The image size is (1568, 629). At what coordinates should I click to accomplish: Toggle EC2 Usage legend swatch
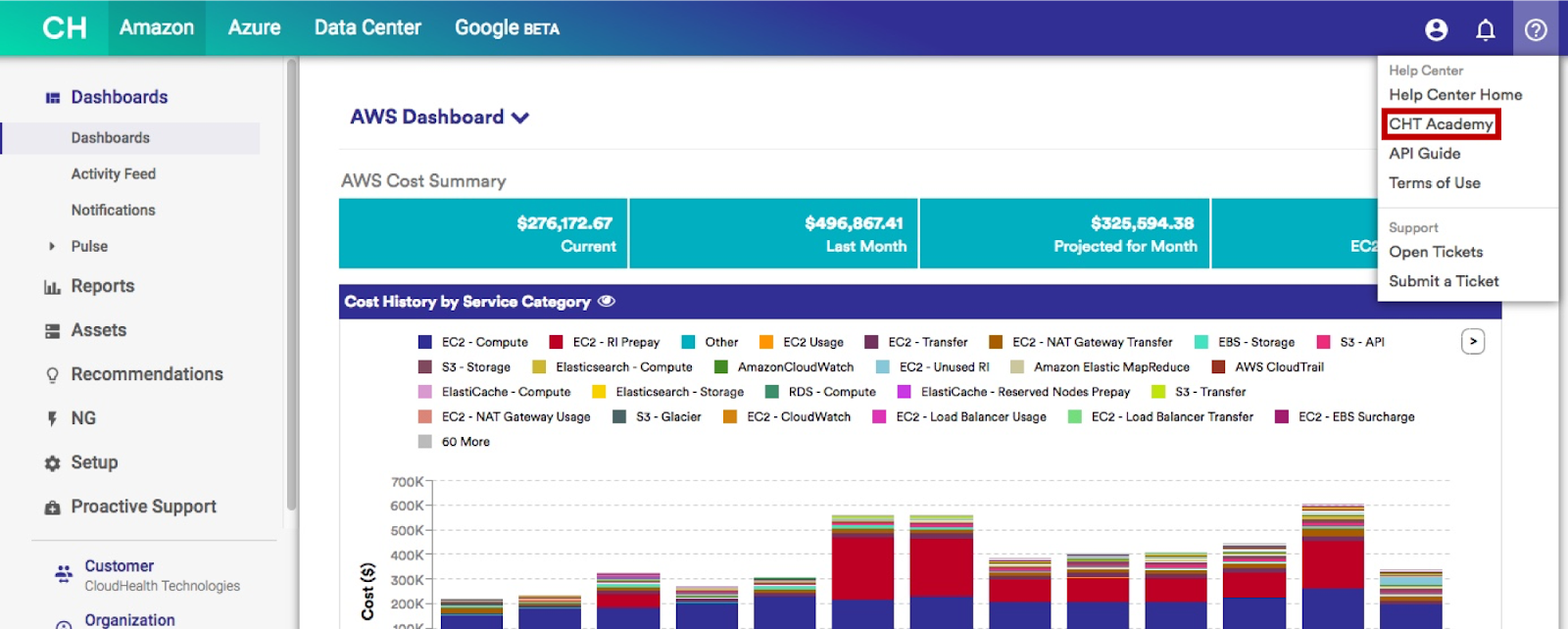click(766, 342)
